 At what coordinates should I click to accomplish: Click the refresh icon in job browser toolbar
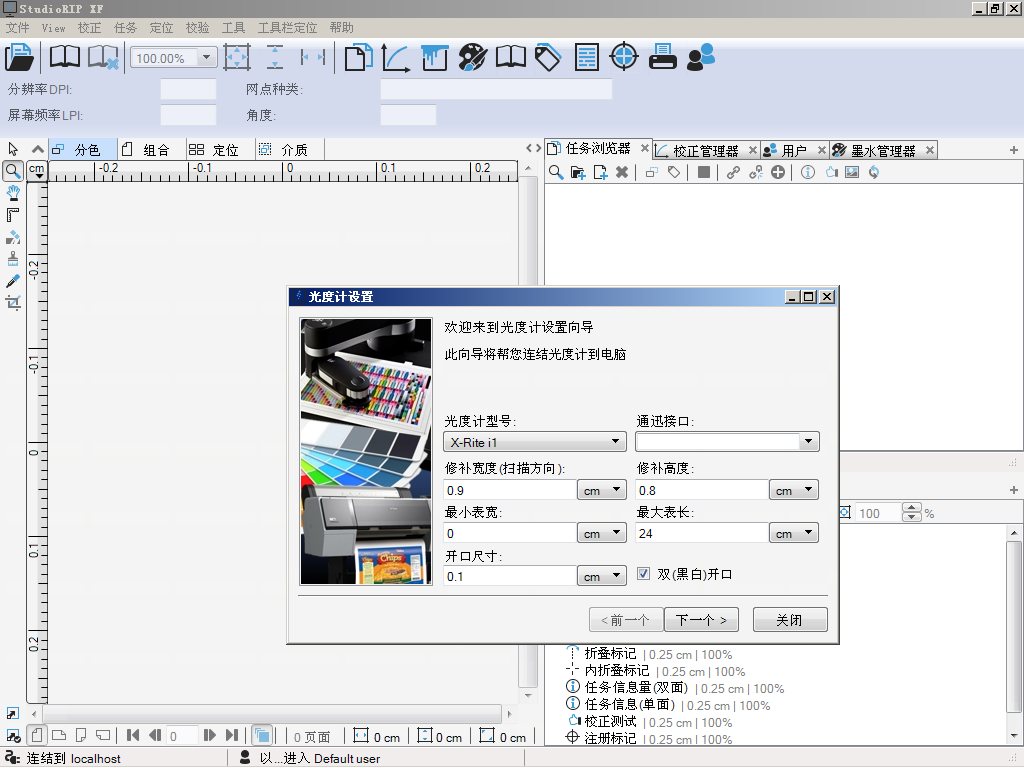click(874, 172)
